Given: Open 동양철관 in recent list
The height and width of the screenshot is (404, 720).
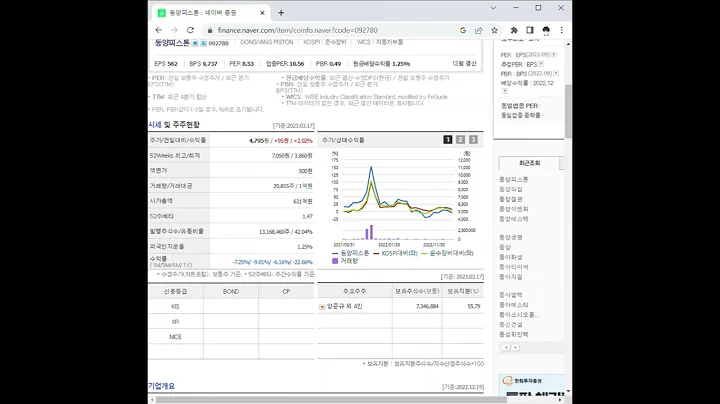Looking at the screenshot, I should point(511,199).
